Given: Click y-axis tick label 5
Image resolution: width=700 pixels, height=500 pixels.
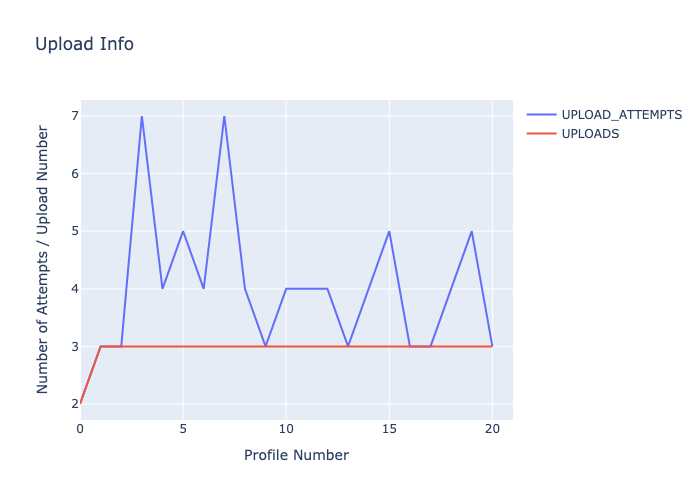Looking at the screenshot, I should click(x=73, y=231).
